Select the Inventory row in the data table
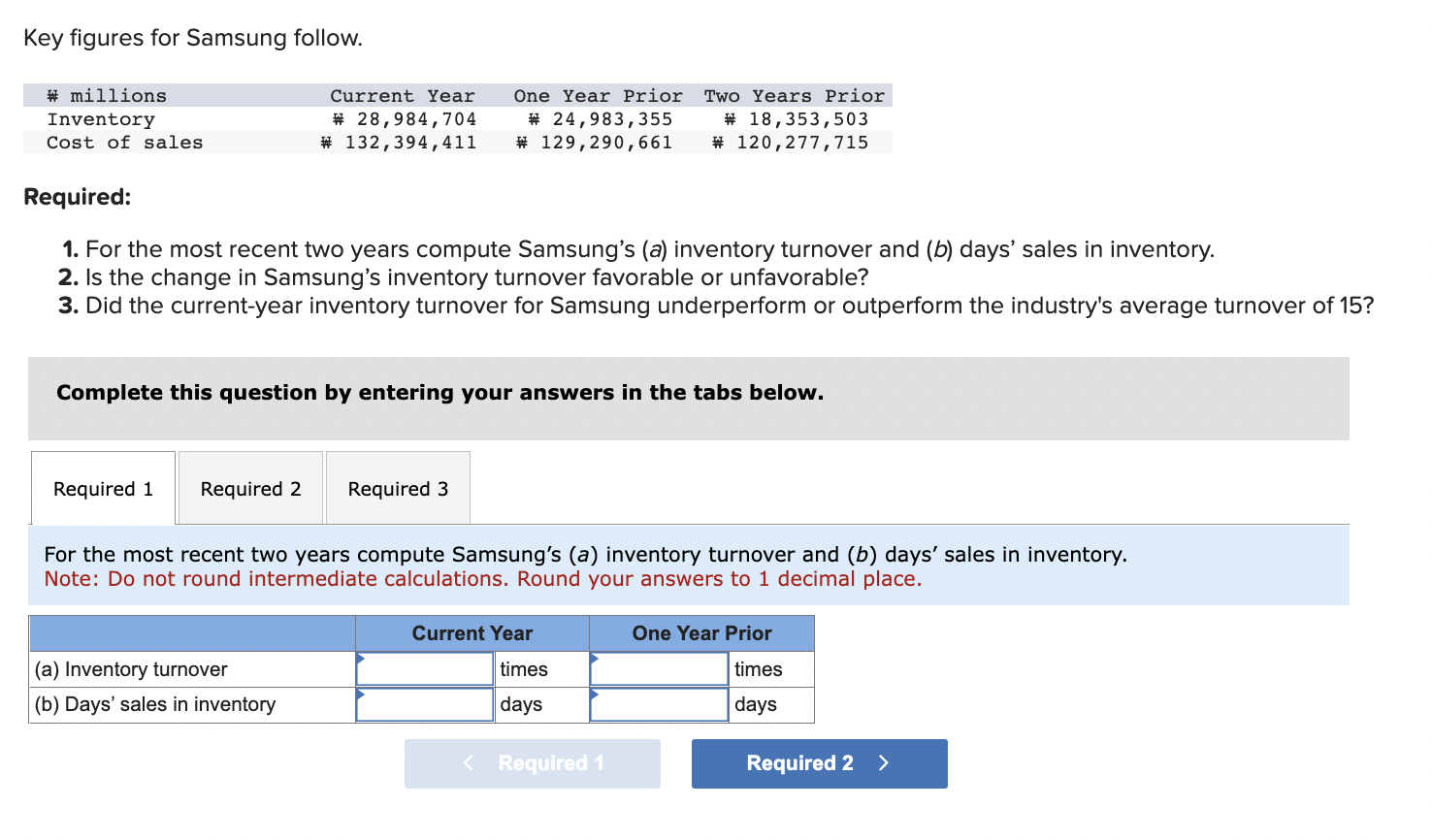The image size is (1432, 840). pos(388,118)
